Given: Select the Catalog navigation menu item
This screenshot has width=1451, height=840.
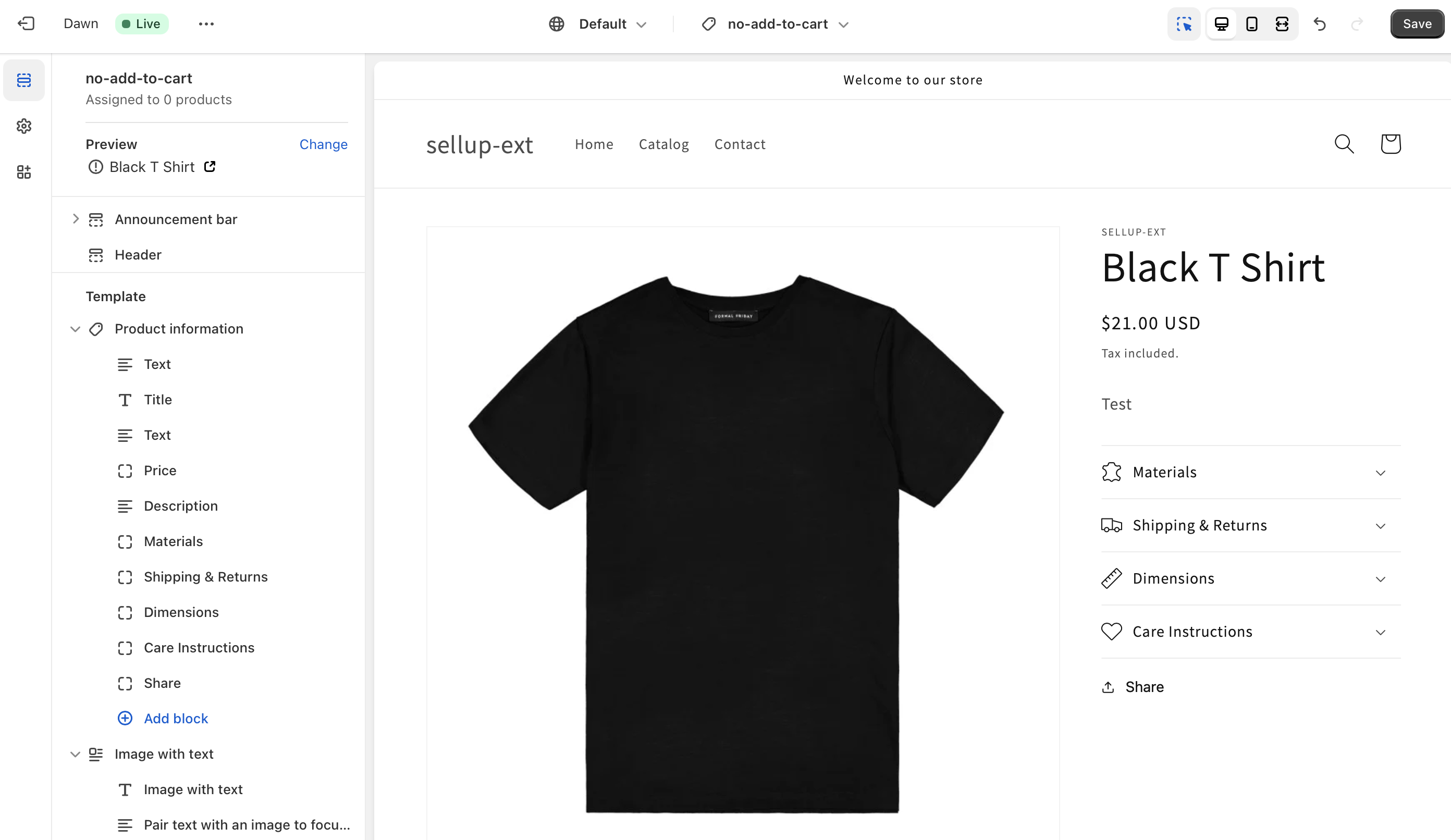Looking at the screenshot, I should (663, 144).
